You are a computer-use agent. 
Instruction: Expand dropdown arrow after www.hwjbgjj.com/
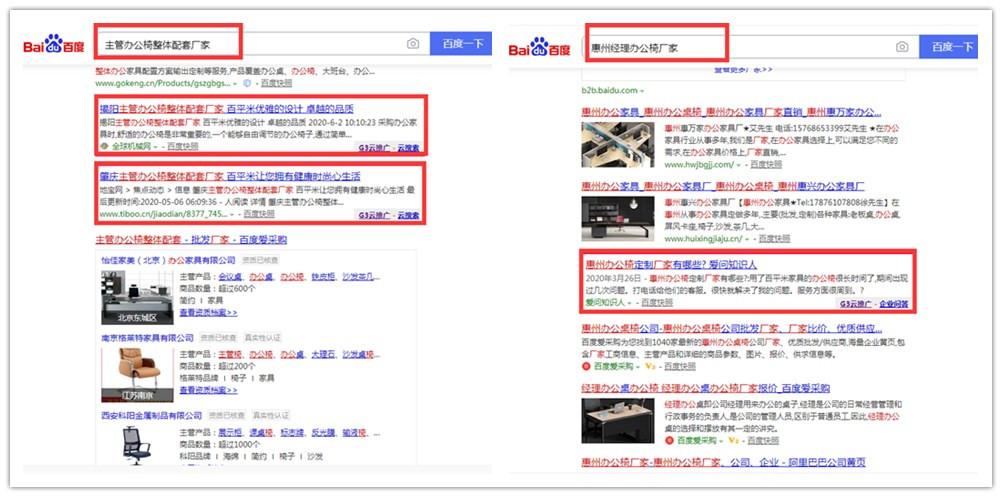click(x=739, y=165)
